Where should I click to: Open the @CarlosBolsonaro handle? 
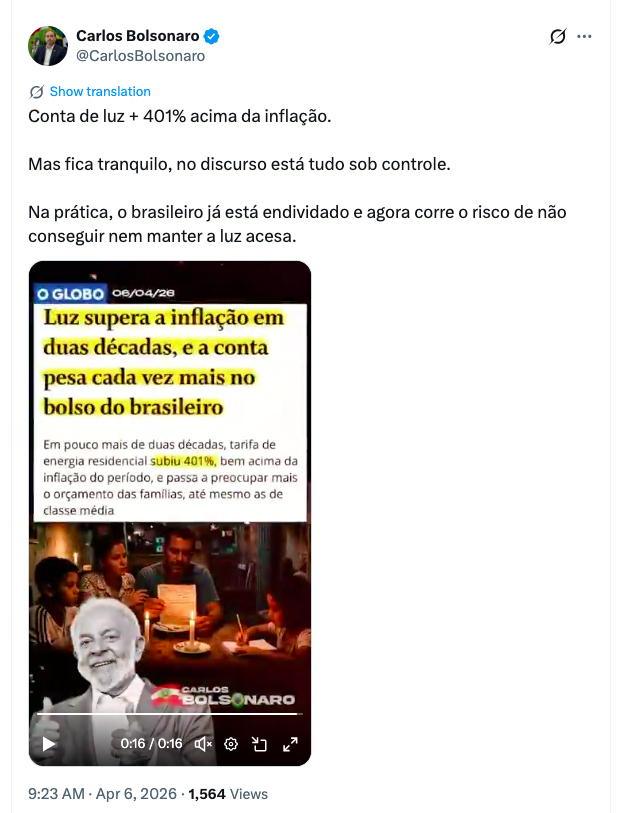coord(141,56)
